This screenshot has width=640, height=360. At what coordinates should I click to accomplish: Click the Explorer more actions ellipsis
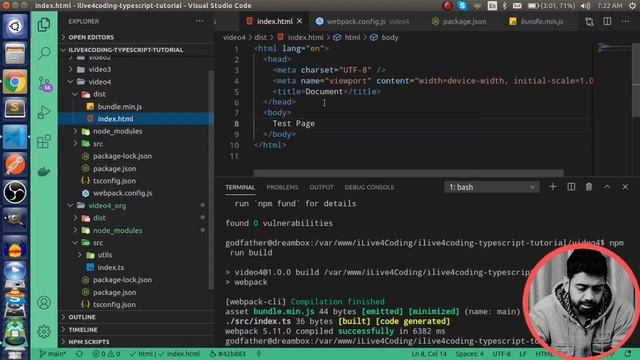point(199,21)
